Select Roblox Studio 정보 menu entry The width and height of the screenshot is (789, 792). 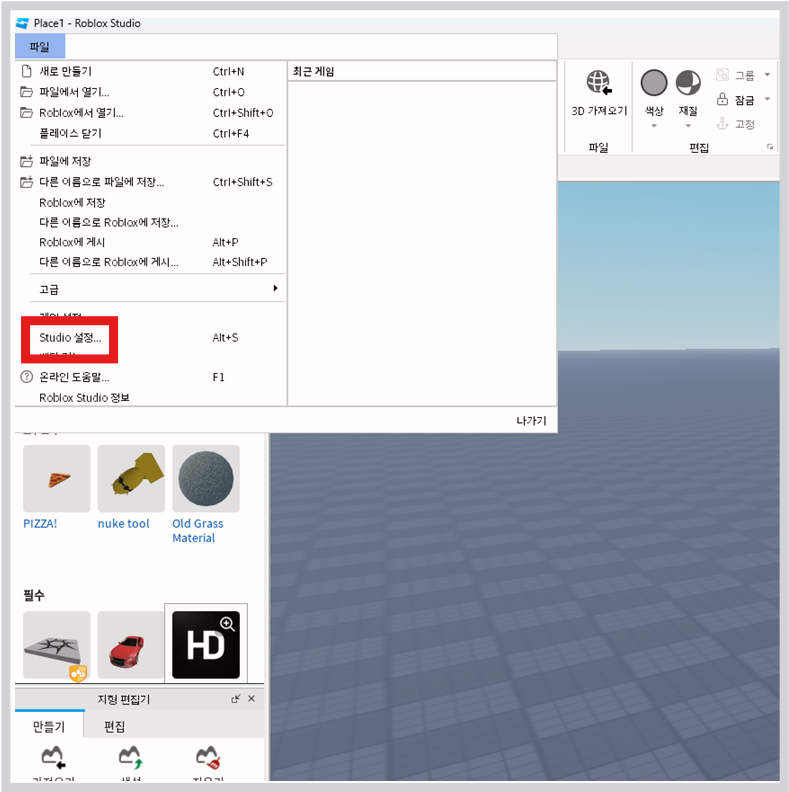coord(150,398)
